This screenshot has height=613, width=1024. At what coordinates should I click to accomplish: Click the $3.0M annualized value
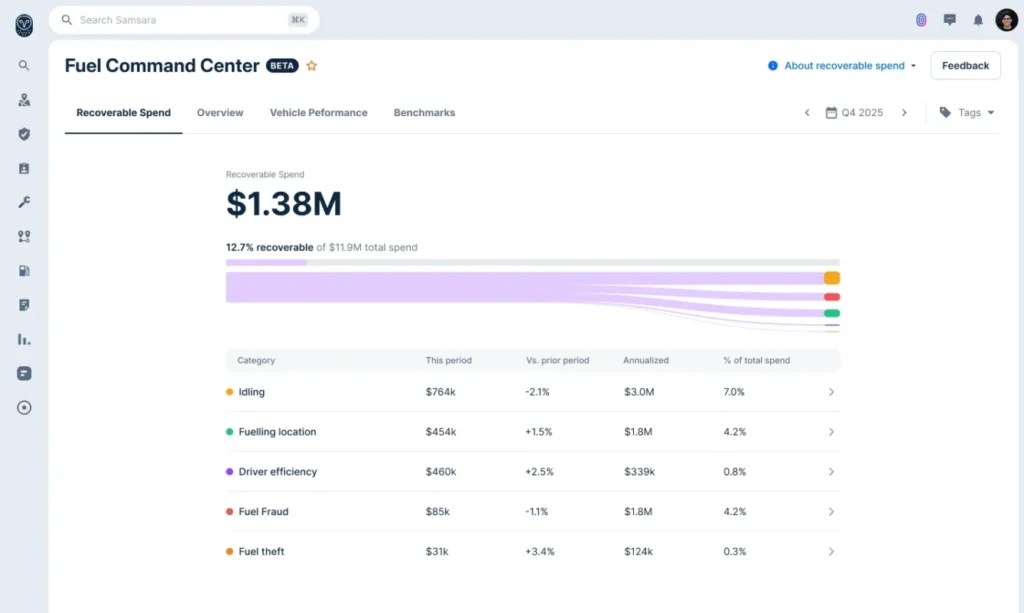click(x=639, y=392)
